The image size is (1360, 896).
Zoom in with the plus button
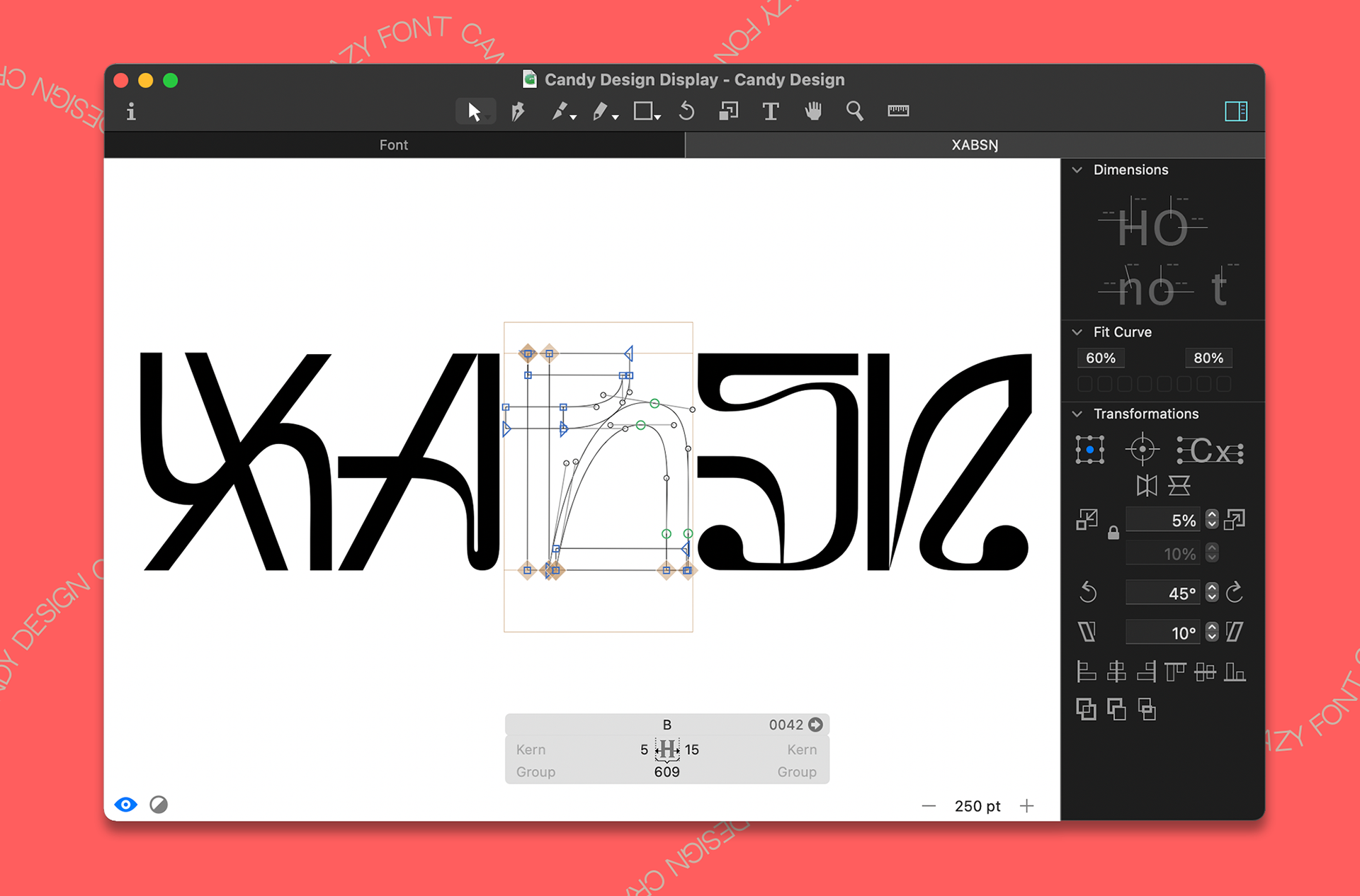tap(1026, 806)
